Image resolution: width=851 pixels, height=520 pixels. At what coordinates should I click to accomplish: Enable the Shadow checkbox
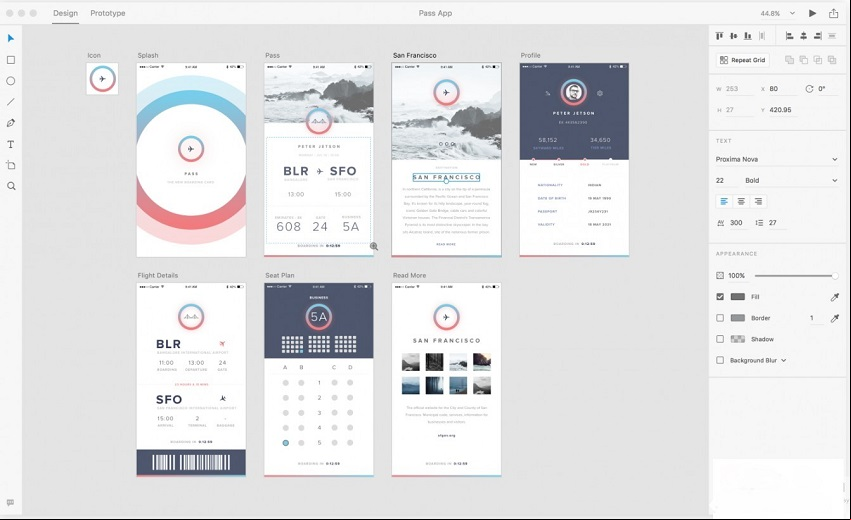pyautogui.click(x=720, y=339)
